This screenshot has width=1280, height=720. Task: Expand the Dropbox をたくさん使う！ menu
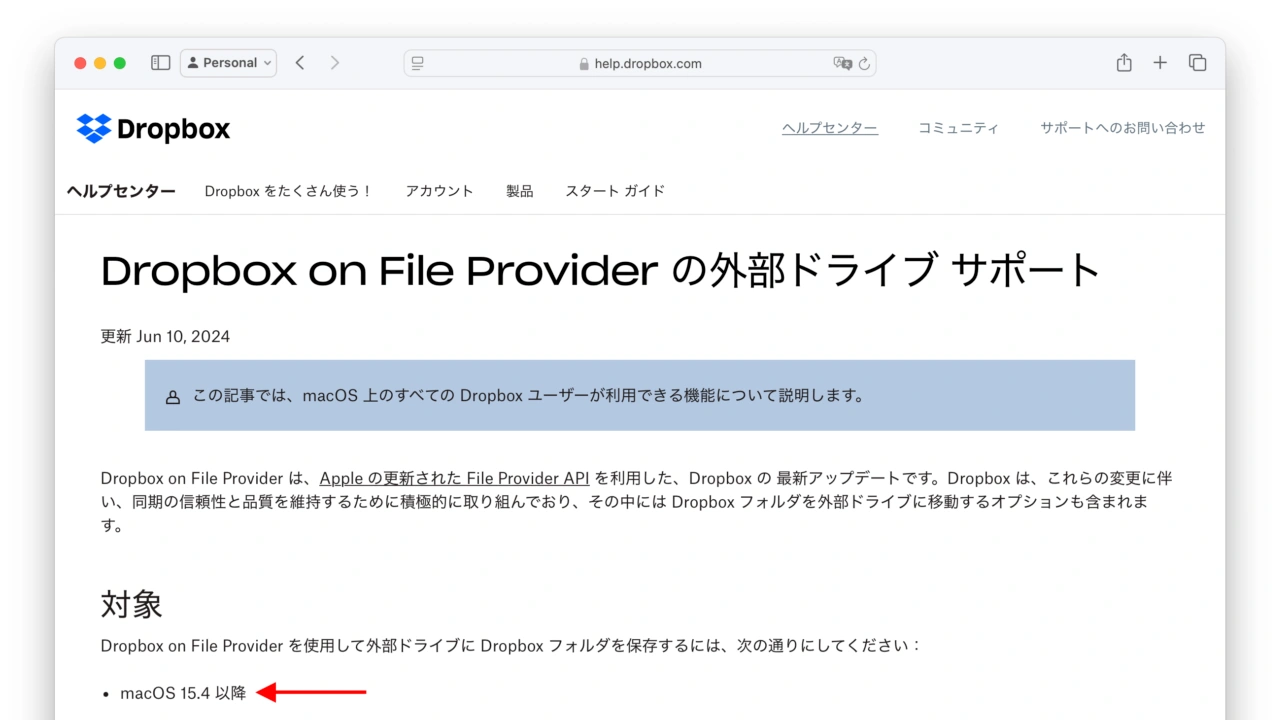[289, 191]
